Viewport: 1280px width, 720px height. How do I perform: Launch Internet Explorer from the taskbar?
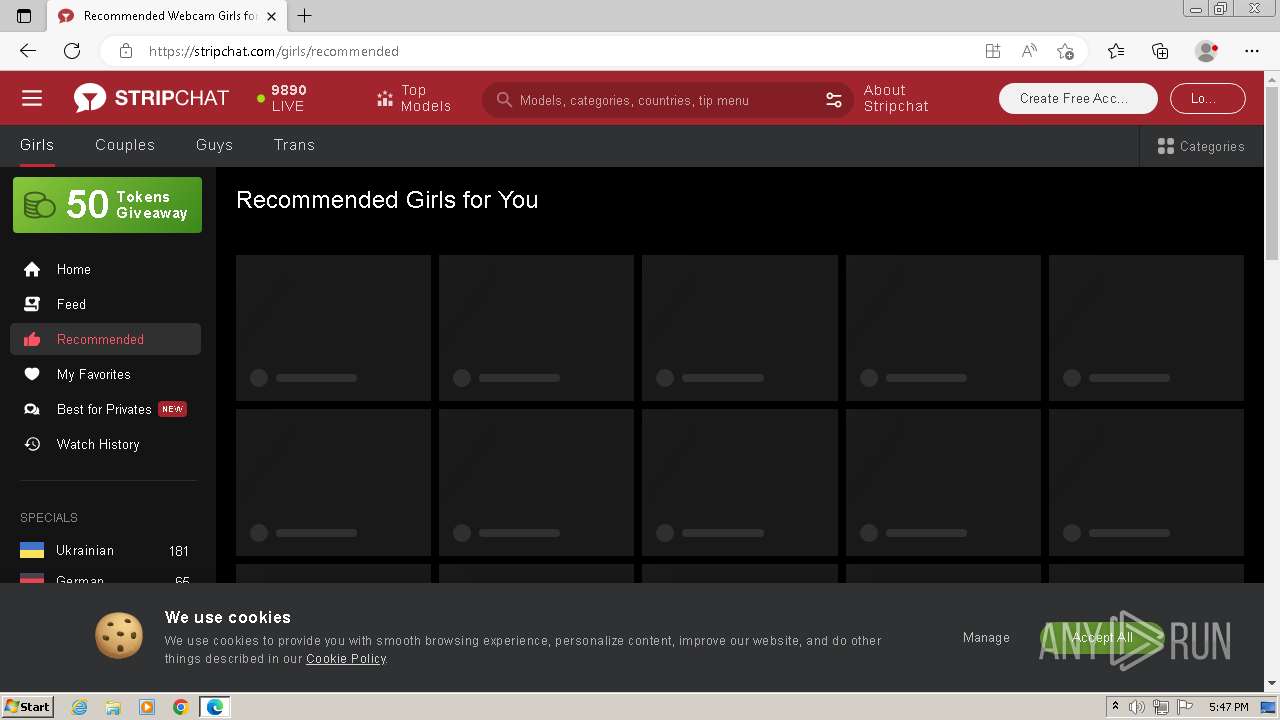[79, 707]
